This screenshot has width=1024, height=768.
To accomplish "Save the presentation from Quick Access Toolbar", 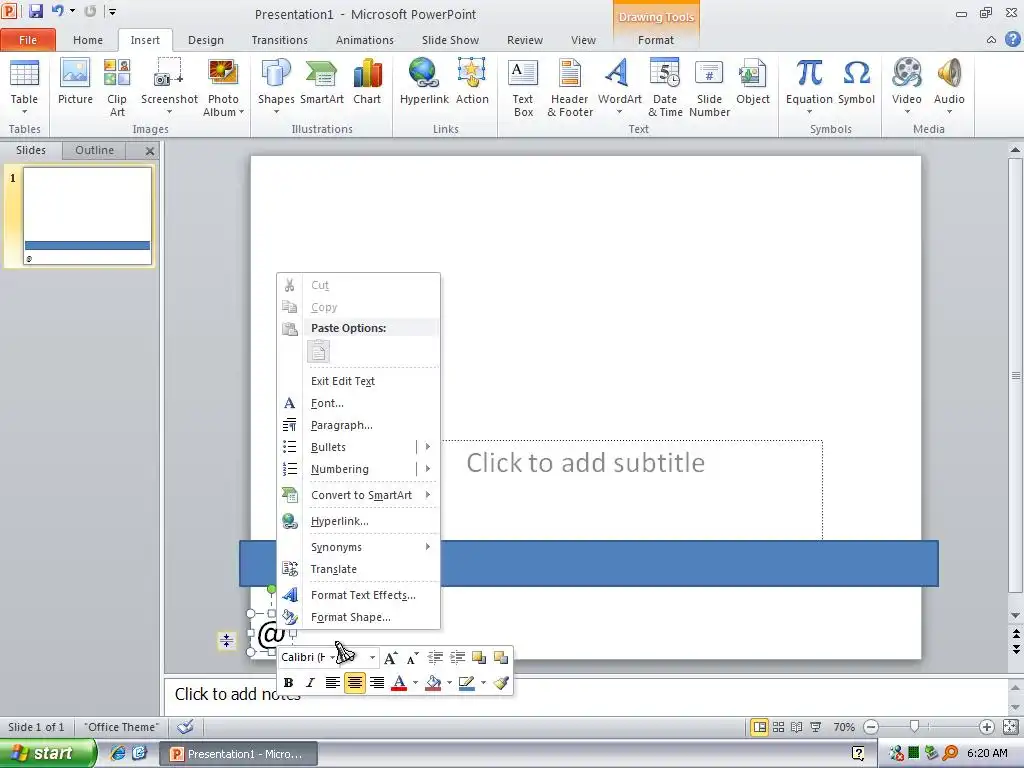I will tap(36, 11).
